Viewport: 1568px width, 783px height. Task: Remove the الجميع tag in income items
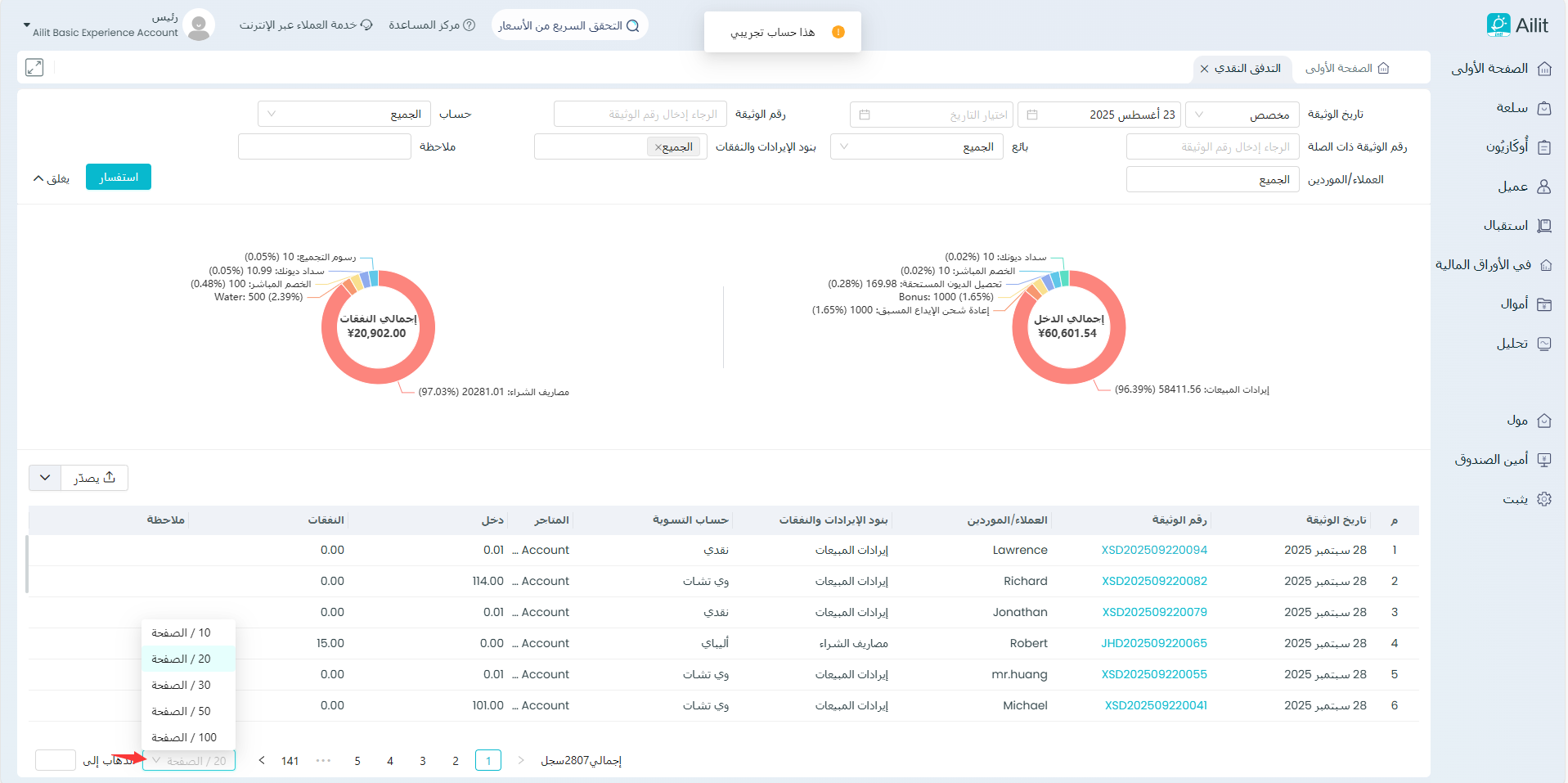click(x=658, y=147)
